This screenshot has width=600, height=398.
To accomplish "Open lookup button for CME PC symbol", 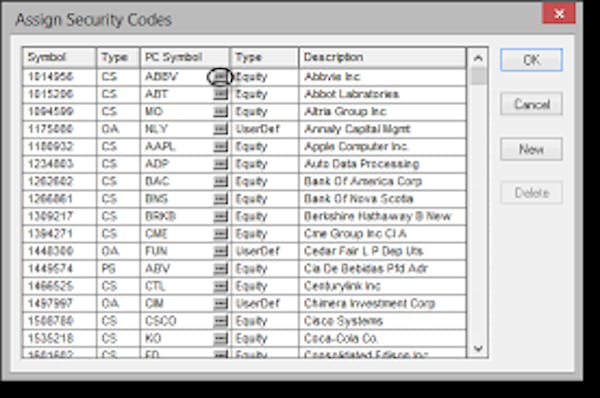I will (220, 234).
